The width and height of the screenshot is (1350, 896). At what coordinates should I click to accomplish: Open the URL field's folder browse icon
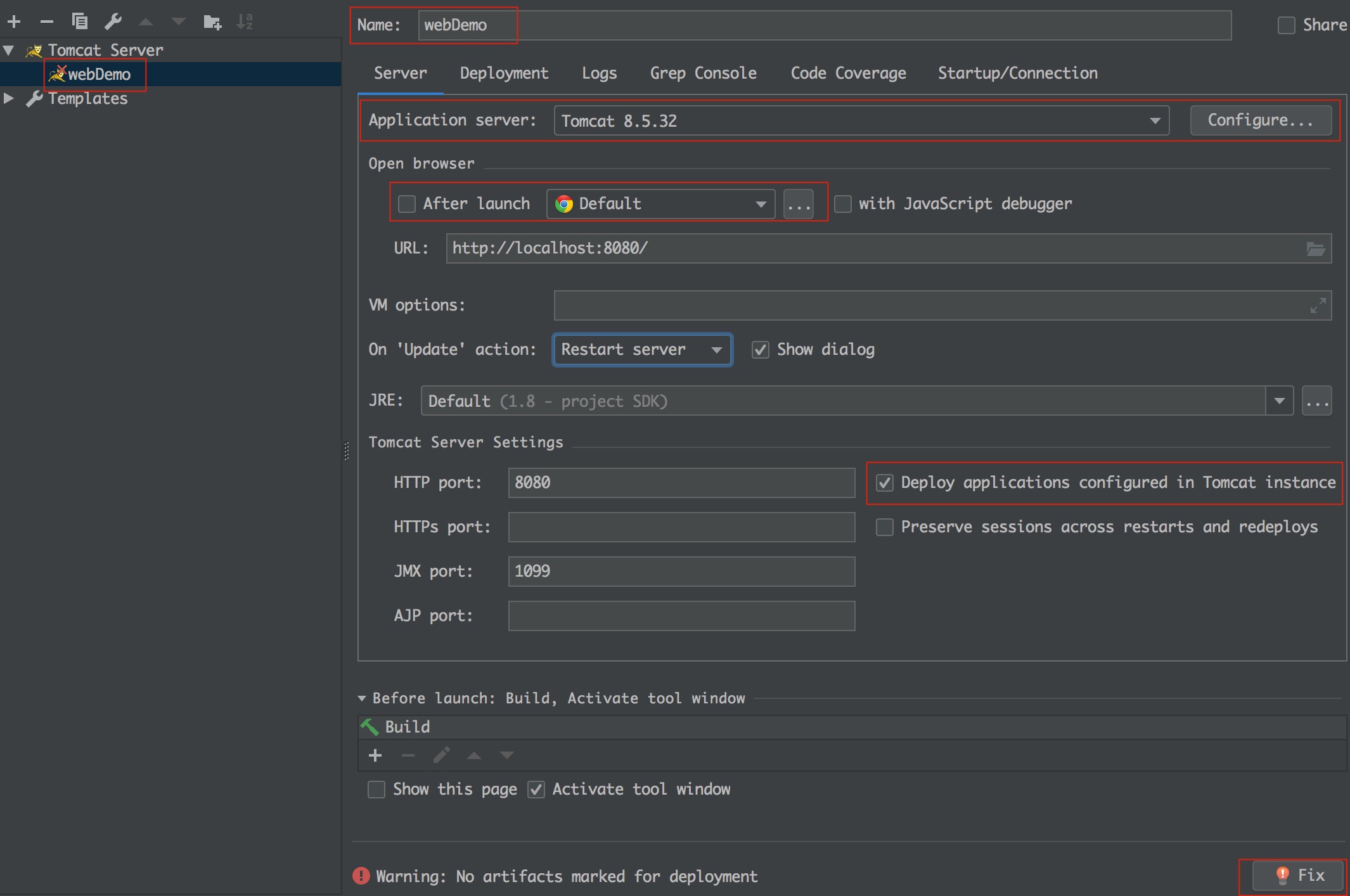coord(1316,249)
